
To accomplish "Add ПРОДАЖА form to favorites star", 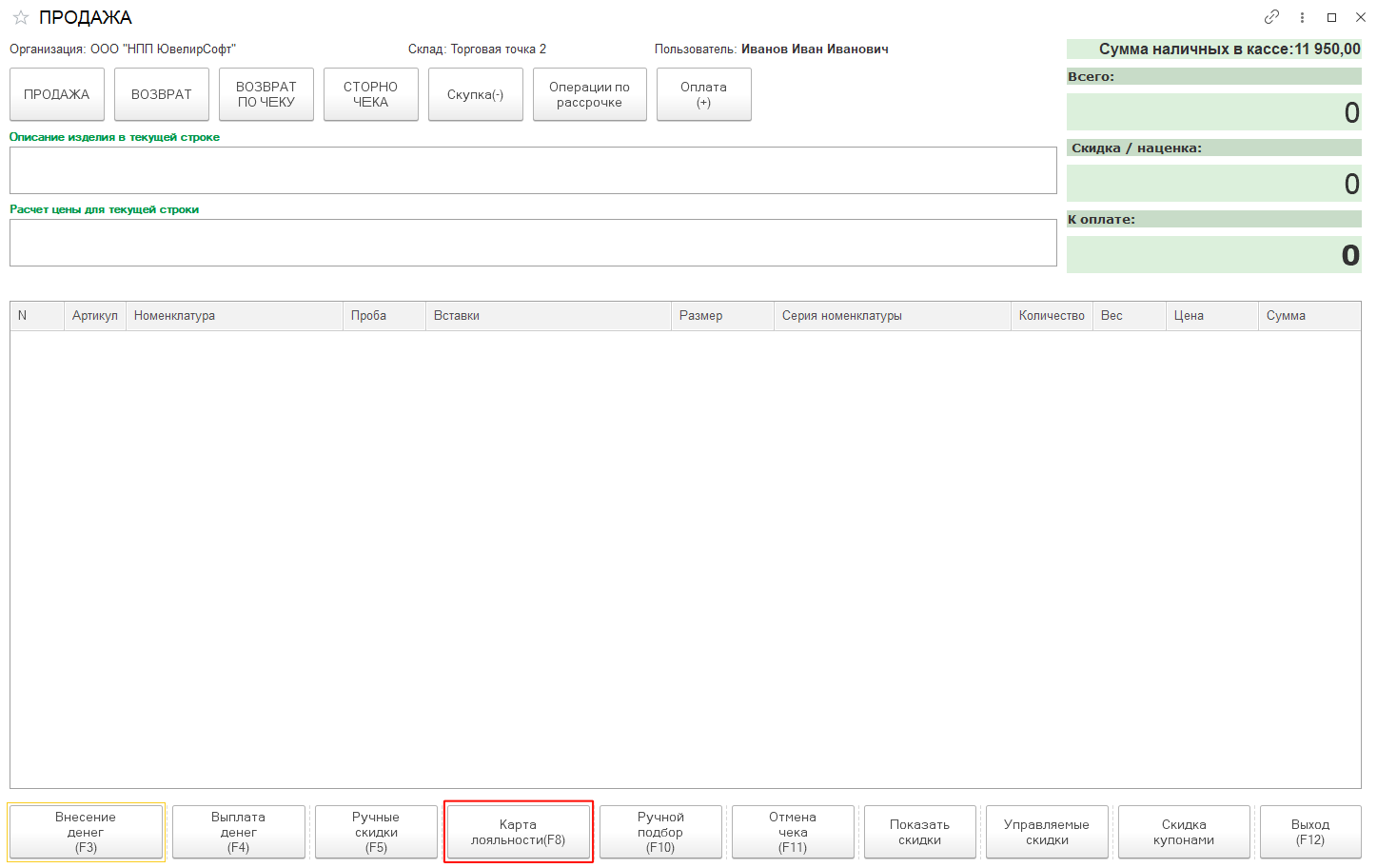I will point(21,18).
